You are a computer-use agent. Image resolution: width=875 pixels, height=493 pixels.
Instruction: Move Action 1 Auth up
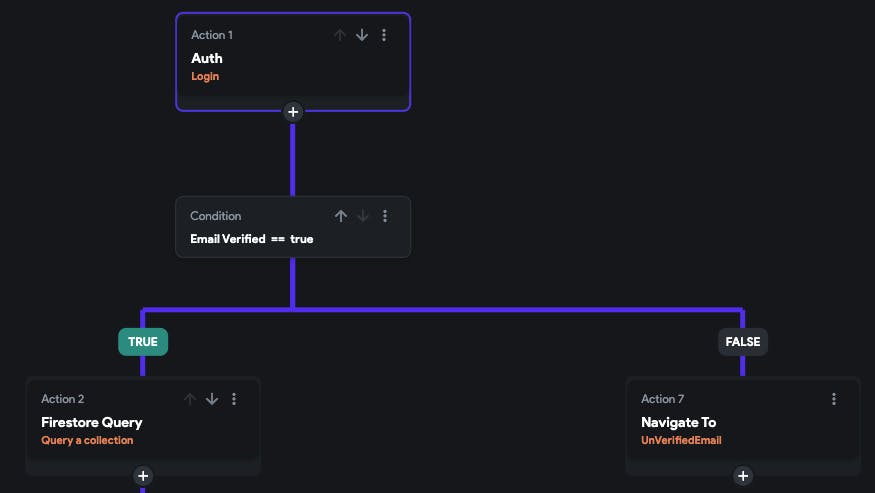(339, 35)
